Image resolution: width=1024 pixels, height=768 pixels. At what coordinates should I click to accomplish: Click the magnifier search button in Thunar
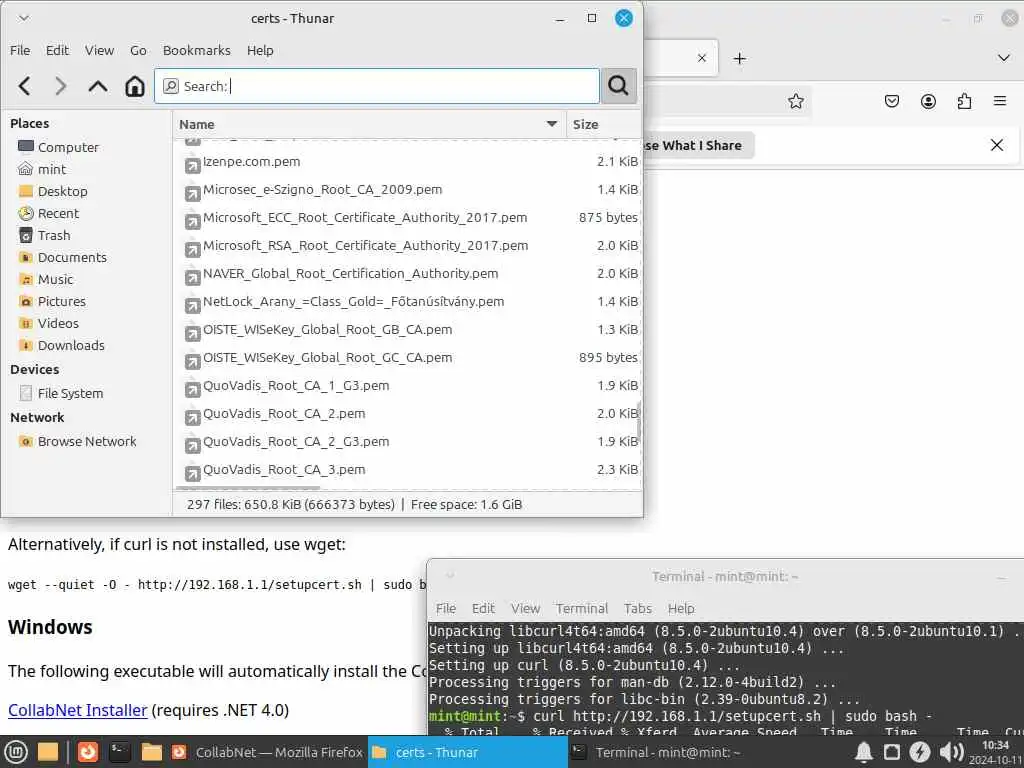[x=618, y=86]
